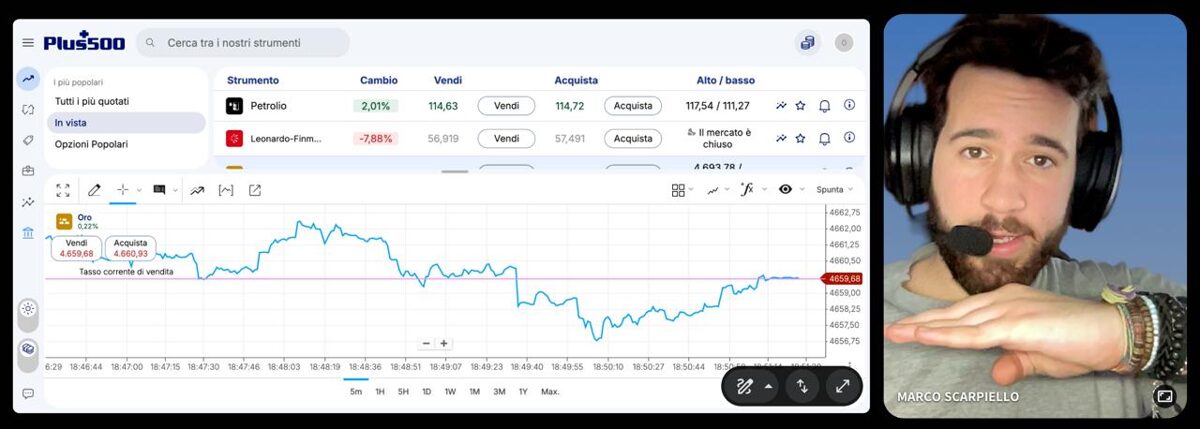Open the hamburger main menu
The width and height of the screenshot is (1200, 429).
27,43
